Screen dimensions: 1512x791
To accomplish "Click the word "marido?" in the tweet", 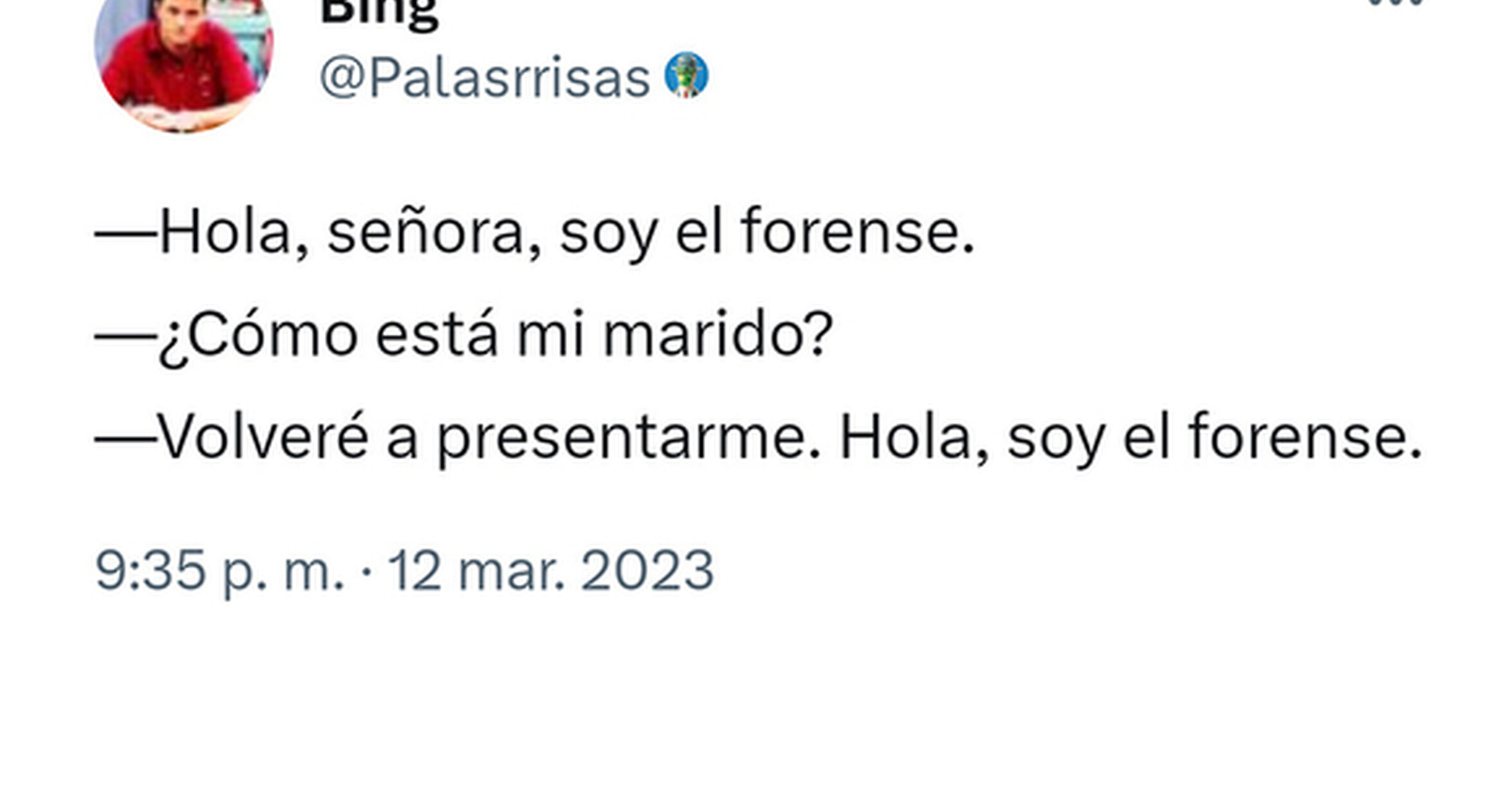I will tap(718, 334).
